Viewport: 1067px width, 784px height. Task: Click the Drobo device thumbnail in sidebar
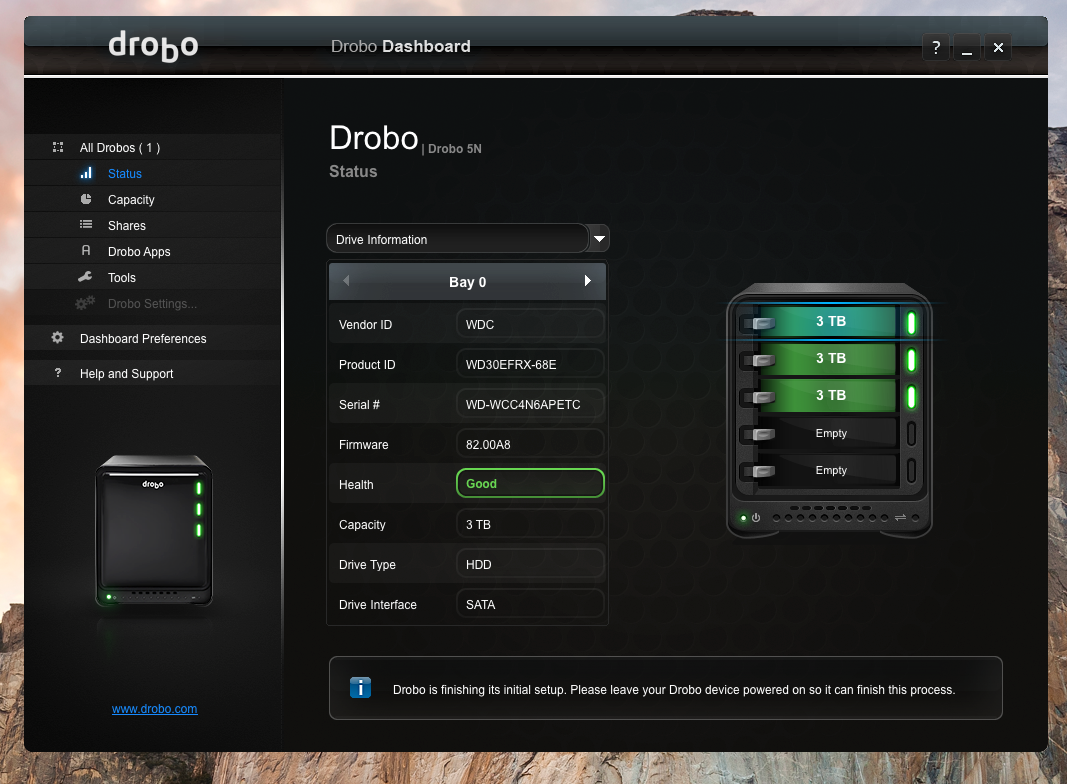(154, 530)
